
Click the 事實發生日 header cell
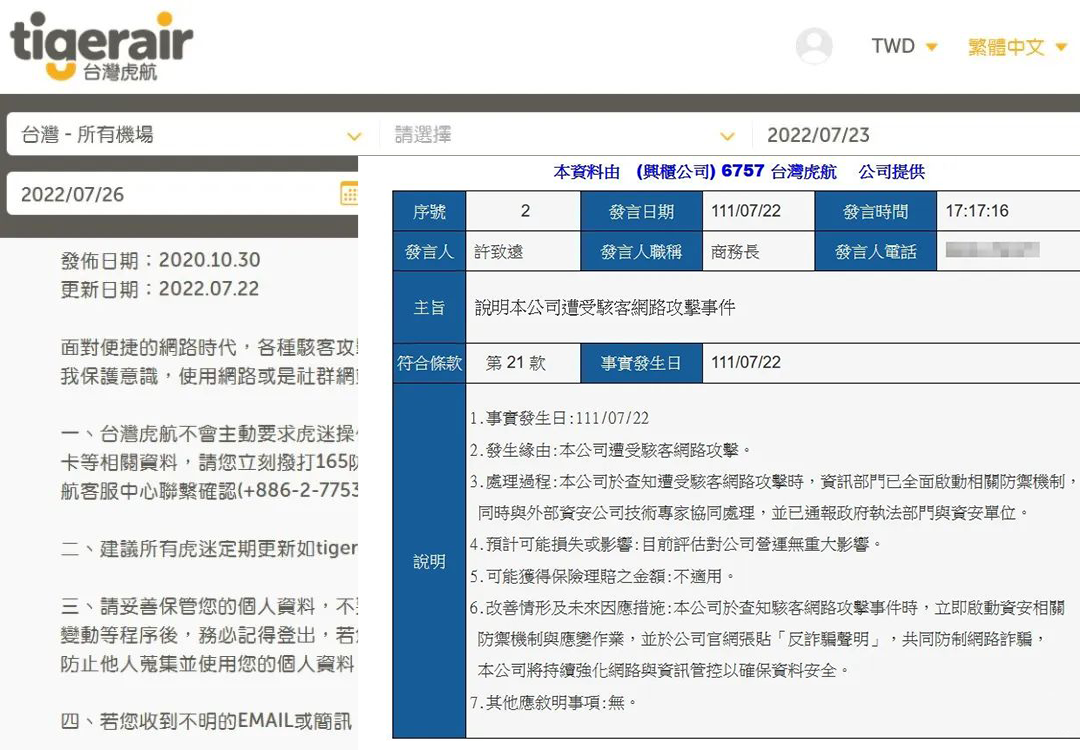tap(641, 363)
